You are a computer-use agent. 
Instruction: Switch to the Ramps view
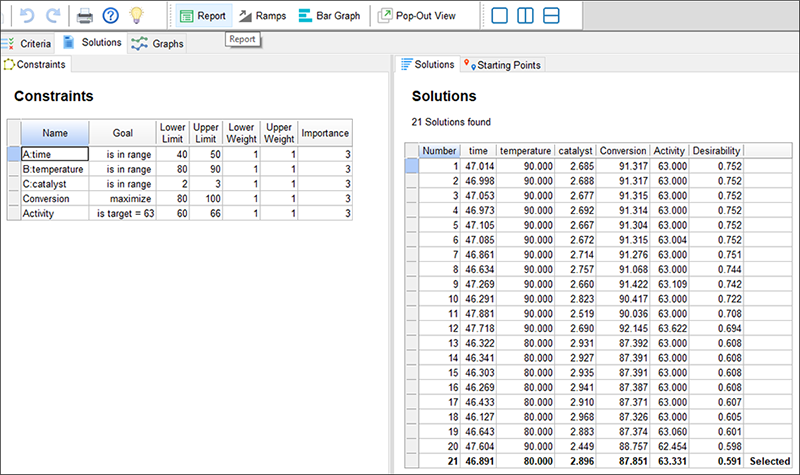tap(263, 16)
